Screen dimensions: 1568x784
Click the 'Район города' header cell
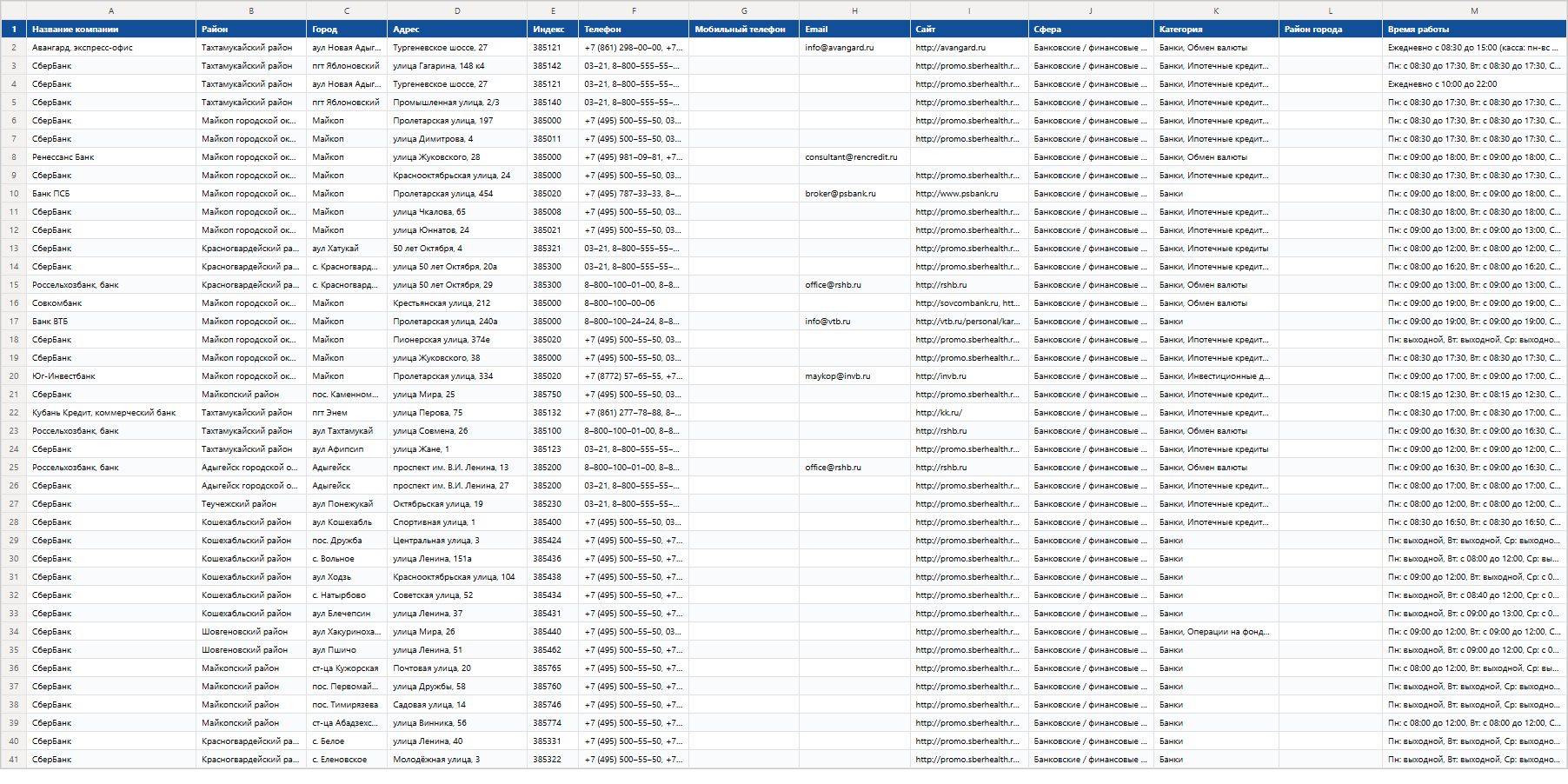pyautogui.click(x=1331, y=30)
